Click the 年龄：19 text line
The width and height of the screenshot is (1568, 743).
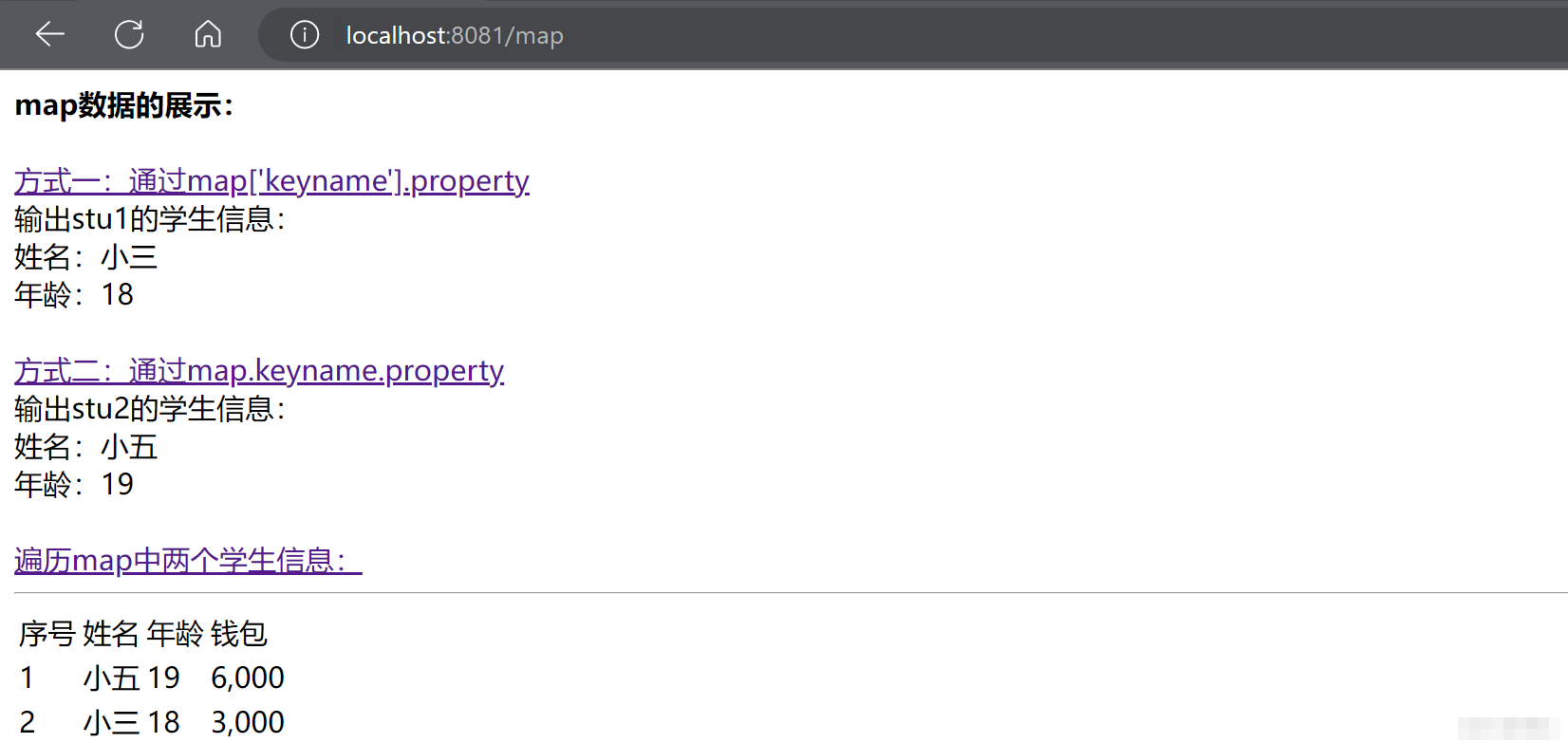tap(74, 485)
